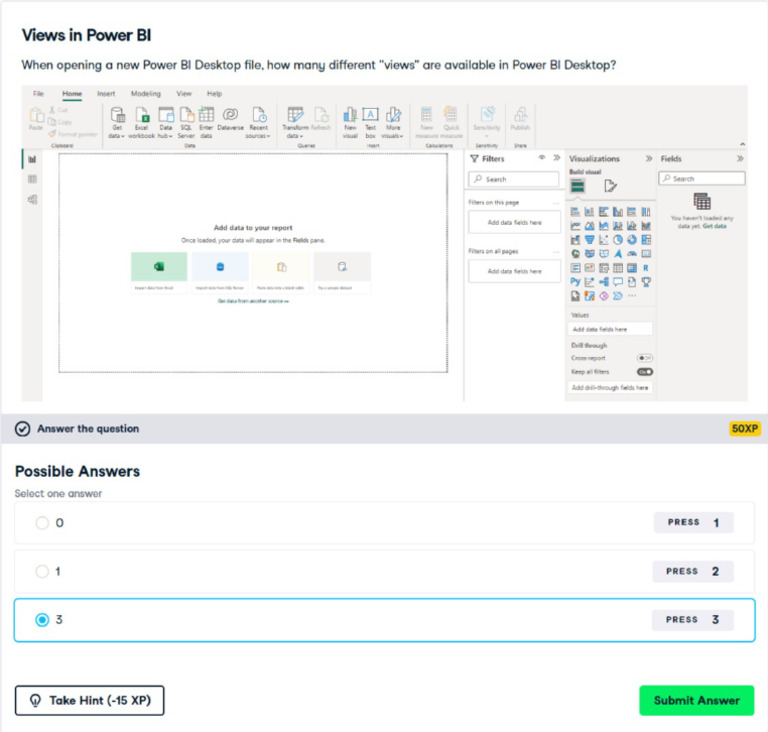Switch to Model view in left sidebar
The height and width of the screenshot is (732, 768).
click(x=32, y=199)
